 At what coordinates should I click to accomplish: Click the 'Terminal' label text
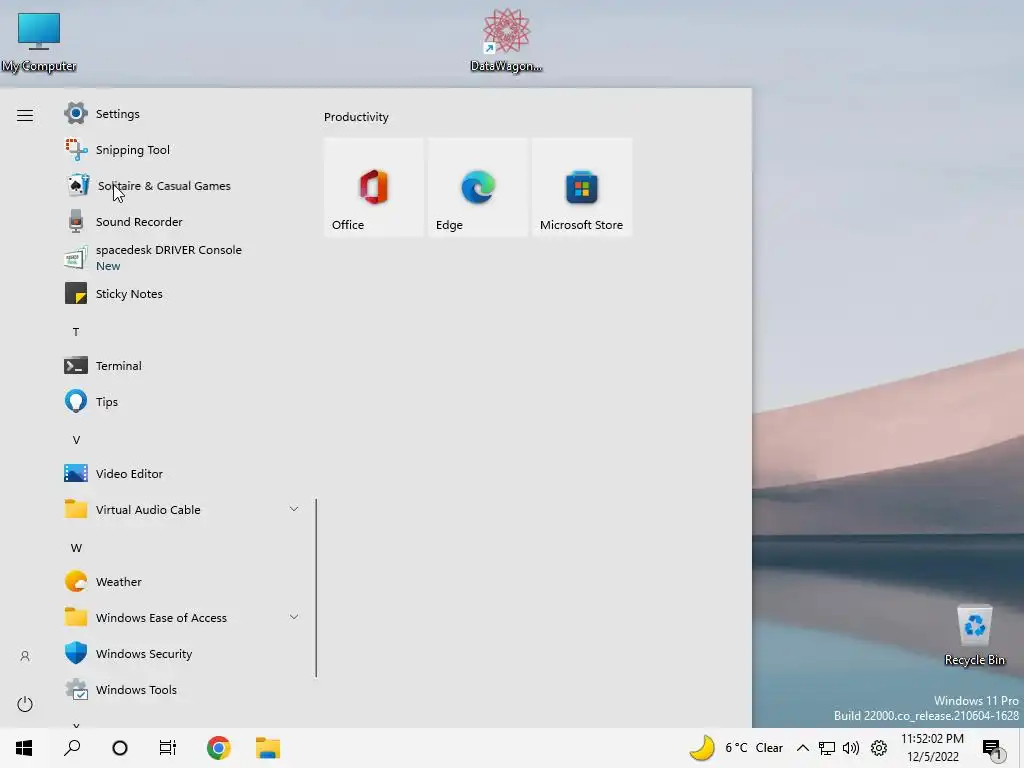[x=118, y=366]
